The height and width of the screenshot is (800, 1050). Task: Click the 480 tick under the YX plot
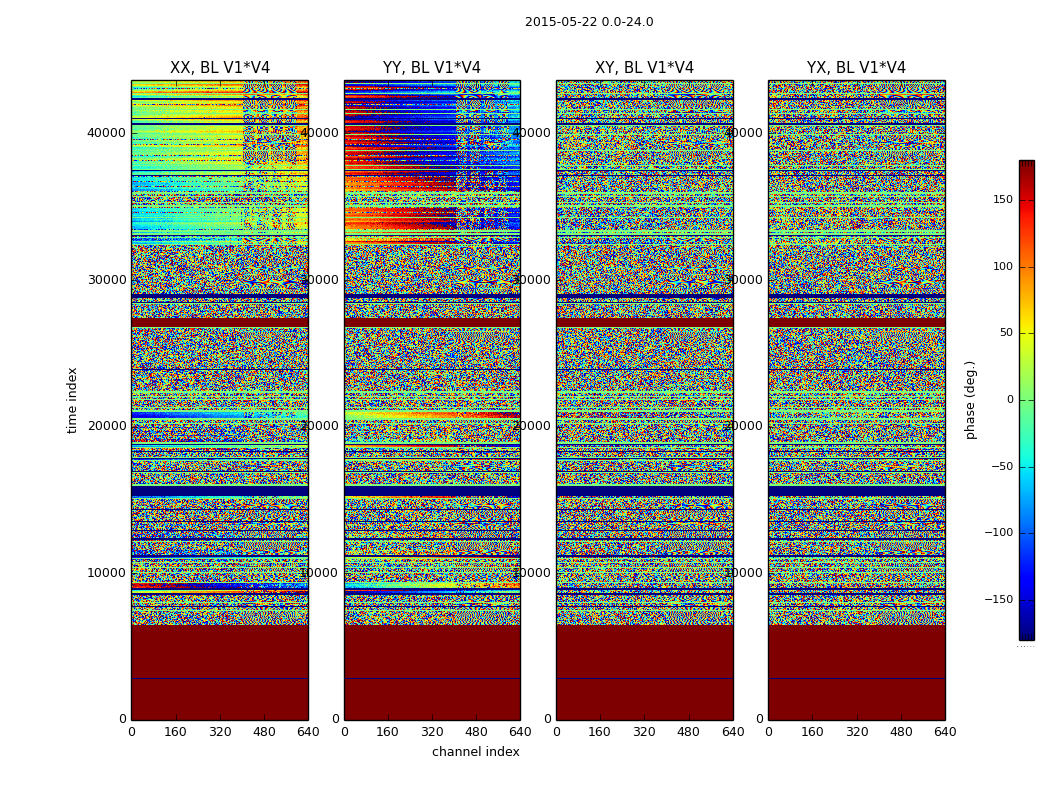coord(901,732)
